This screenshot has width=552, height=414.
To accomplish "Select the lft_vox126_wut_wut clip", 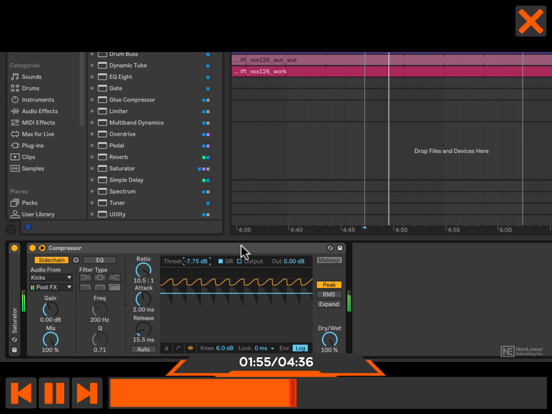I will click(x=391, y=60).
